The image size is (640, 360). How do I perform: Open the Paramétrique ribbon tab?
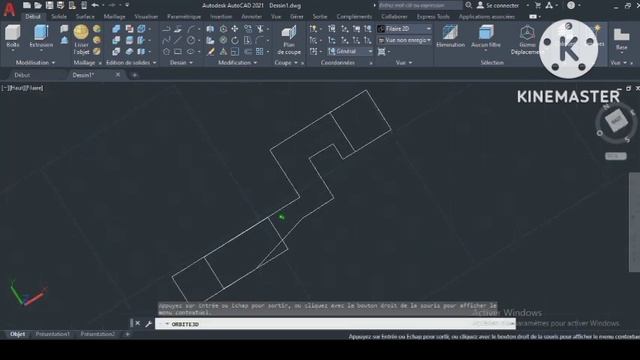click(x=184, y=17)
